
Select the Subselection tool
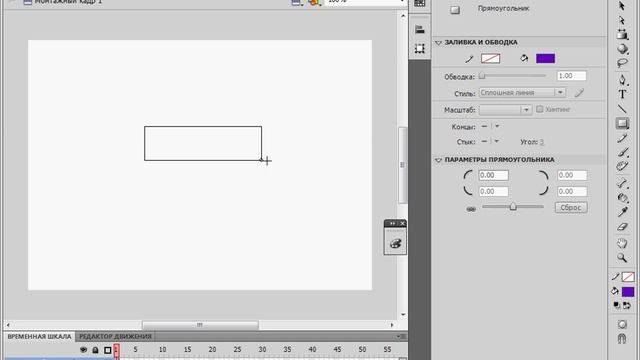tap(622, 20)
